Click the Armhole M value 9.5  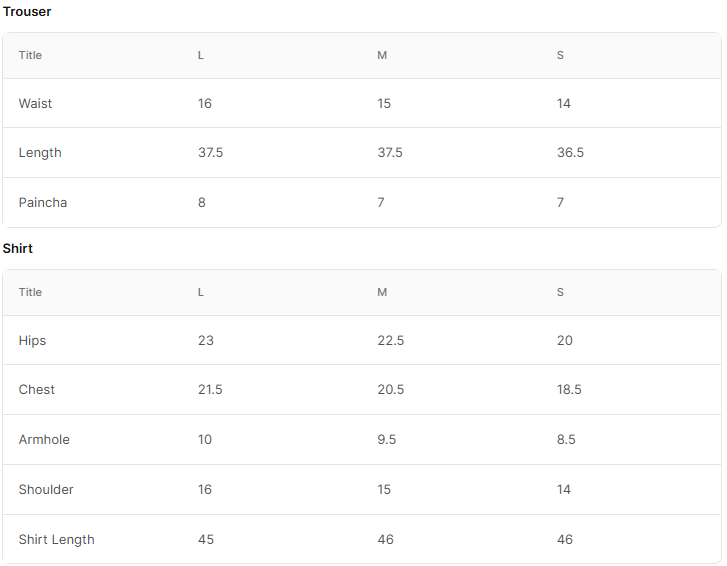pos(387,439)
